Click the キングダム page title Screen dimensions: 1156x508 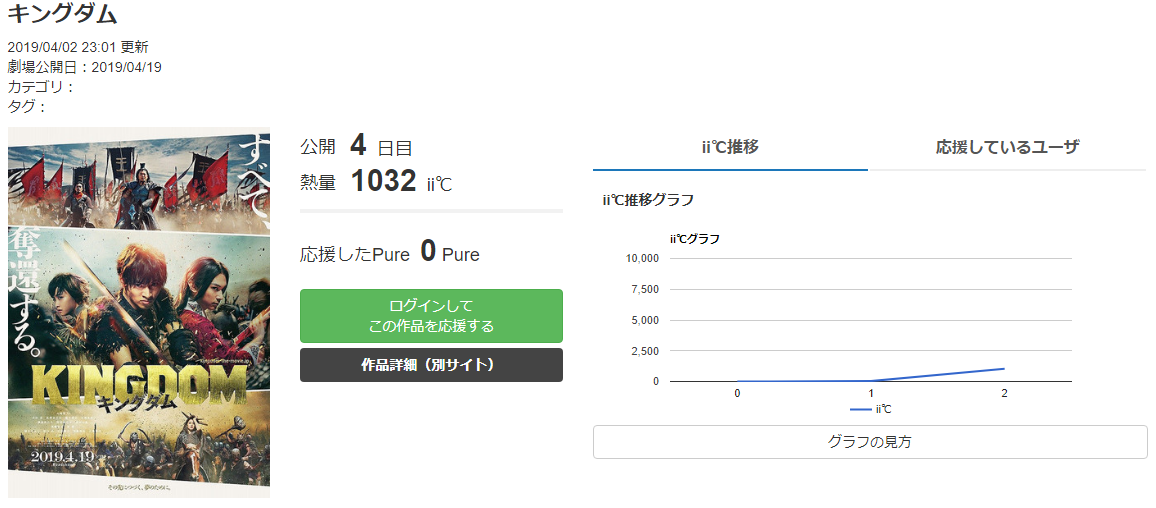63,14
